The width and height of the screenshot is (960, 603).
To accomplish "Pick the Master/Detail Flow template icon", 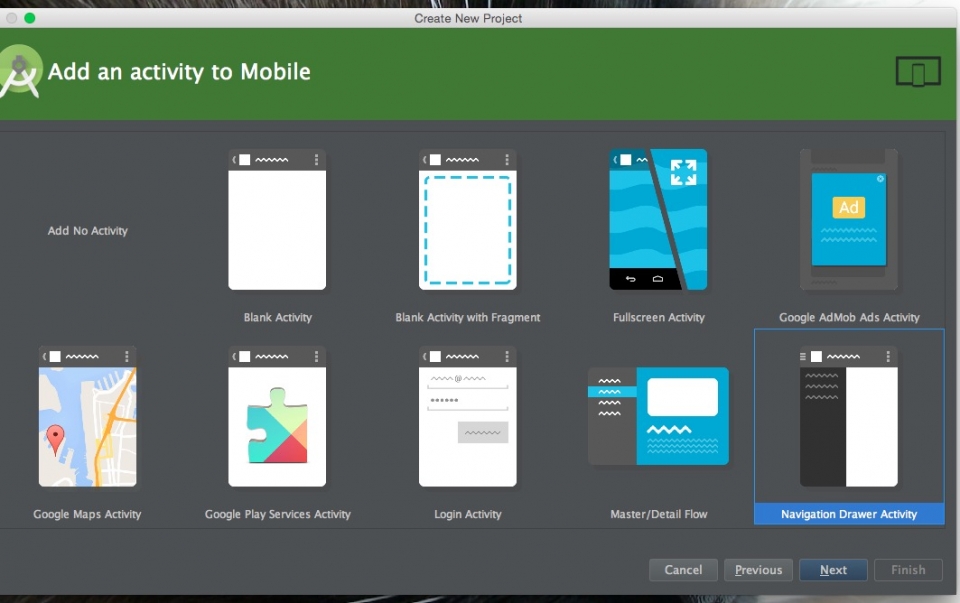I will 658,417.
